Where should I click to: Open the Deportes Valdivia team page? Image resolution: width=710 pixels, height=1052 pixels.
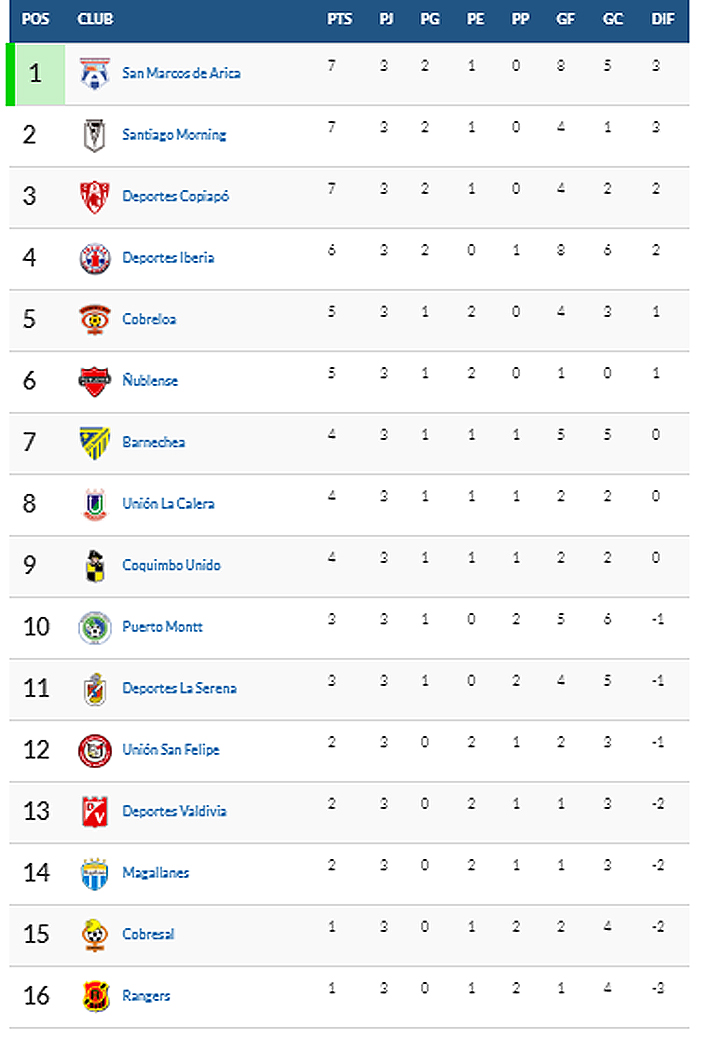coord(174,811)
